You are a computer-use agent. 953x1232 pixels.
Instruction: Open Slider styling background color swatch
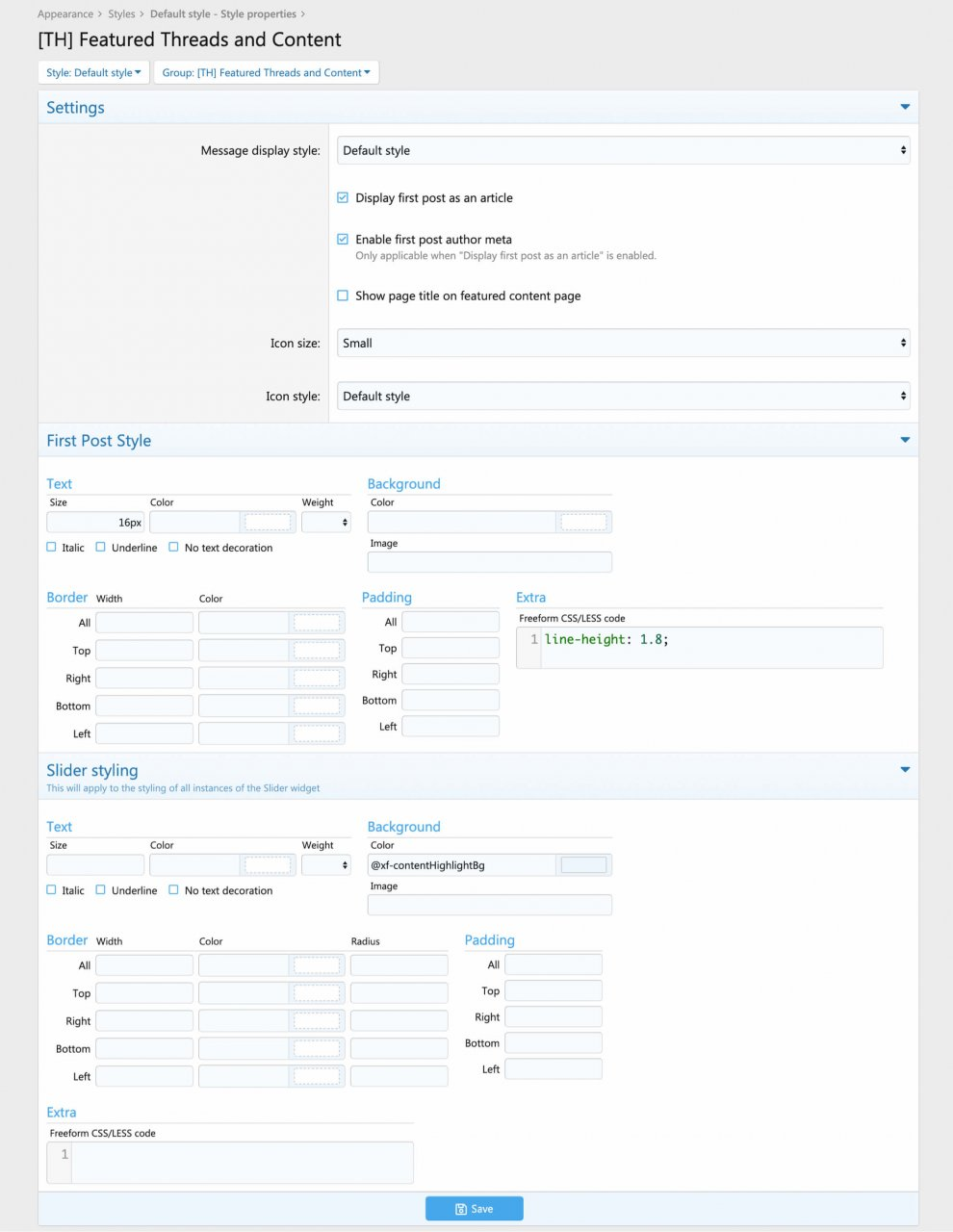point(583,865)
